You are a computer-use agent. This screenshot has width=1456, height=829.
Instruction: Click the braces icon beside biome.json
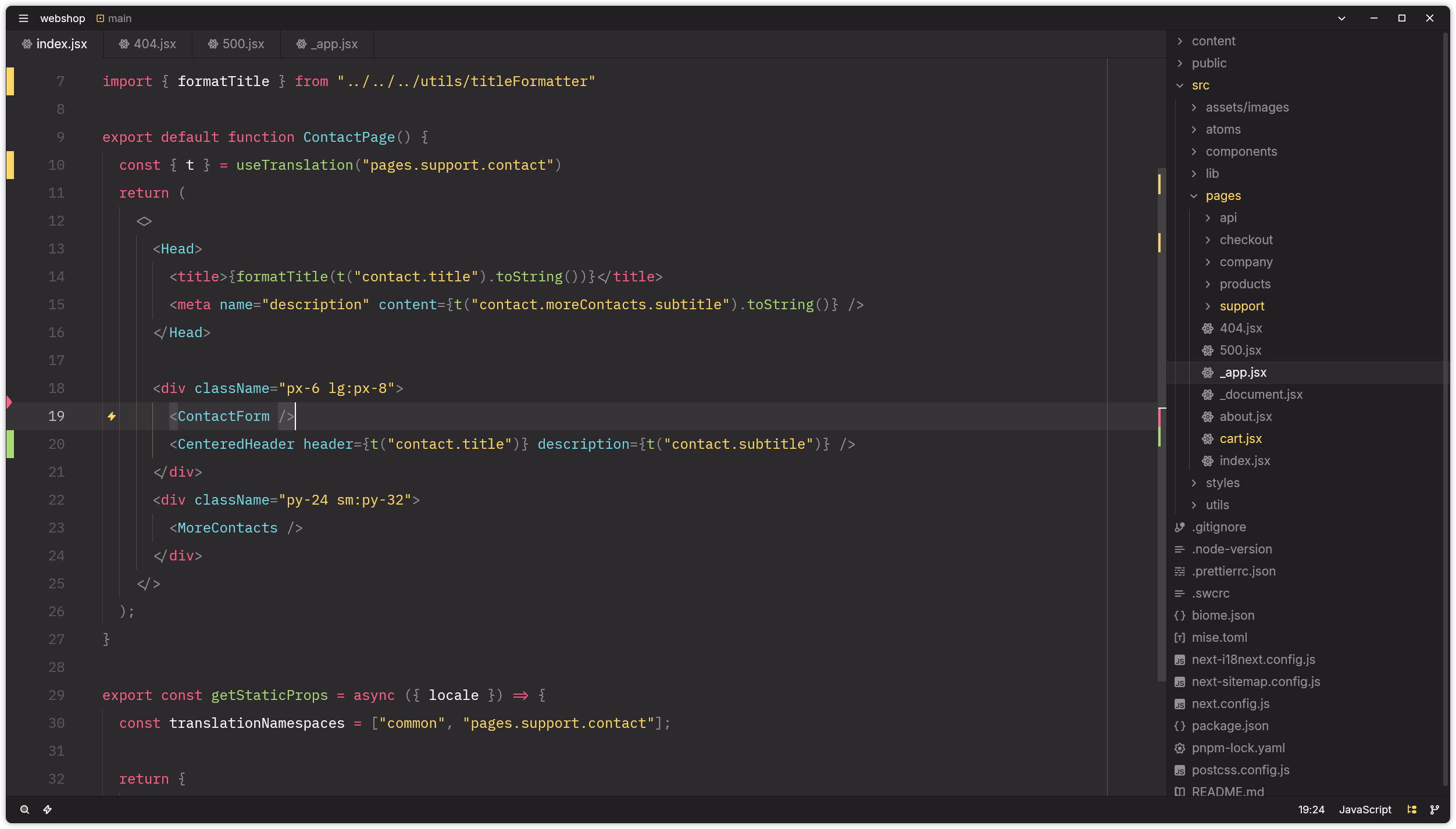click(x=1180, y=616)
